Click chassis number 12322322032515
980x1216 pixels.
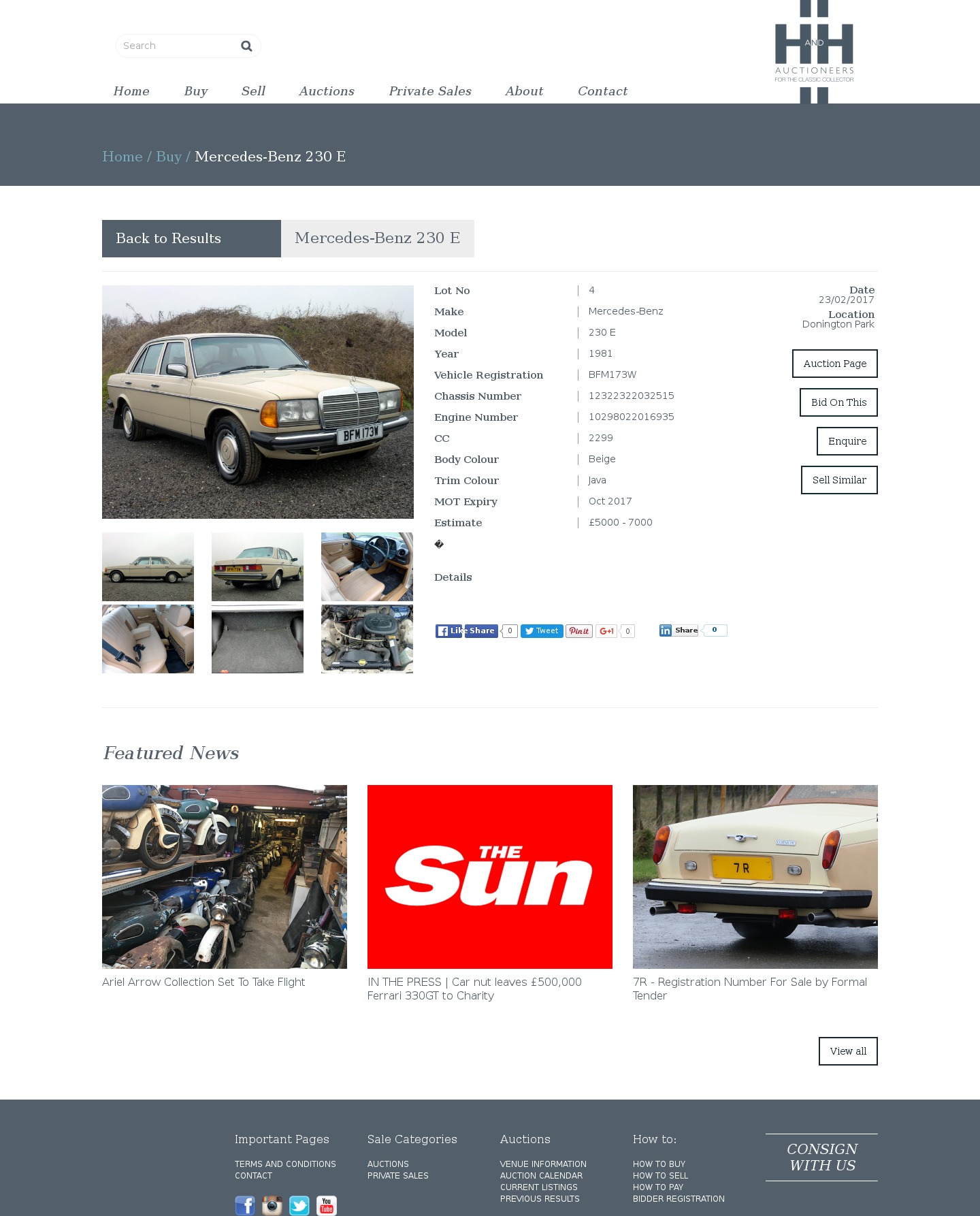pos(632,396)
